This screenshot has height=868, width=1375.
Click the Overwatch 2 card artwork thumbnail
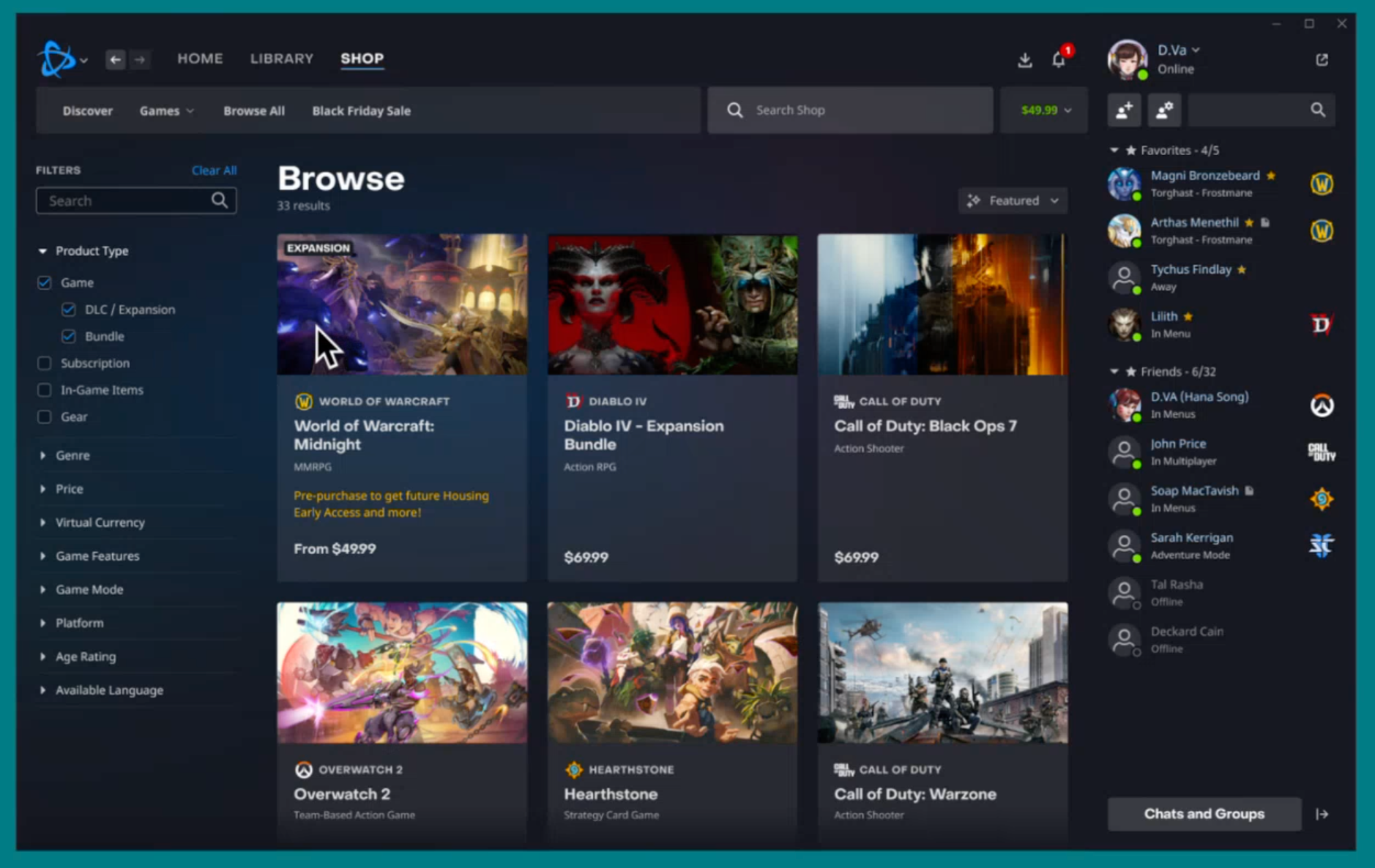(x=402, y=673)
